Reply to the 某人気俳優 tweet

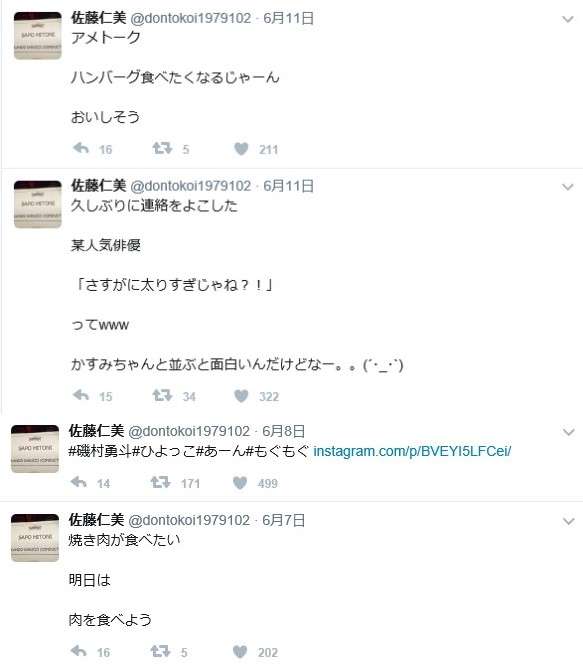(x=81, y=396)
